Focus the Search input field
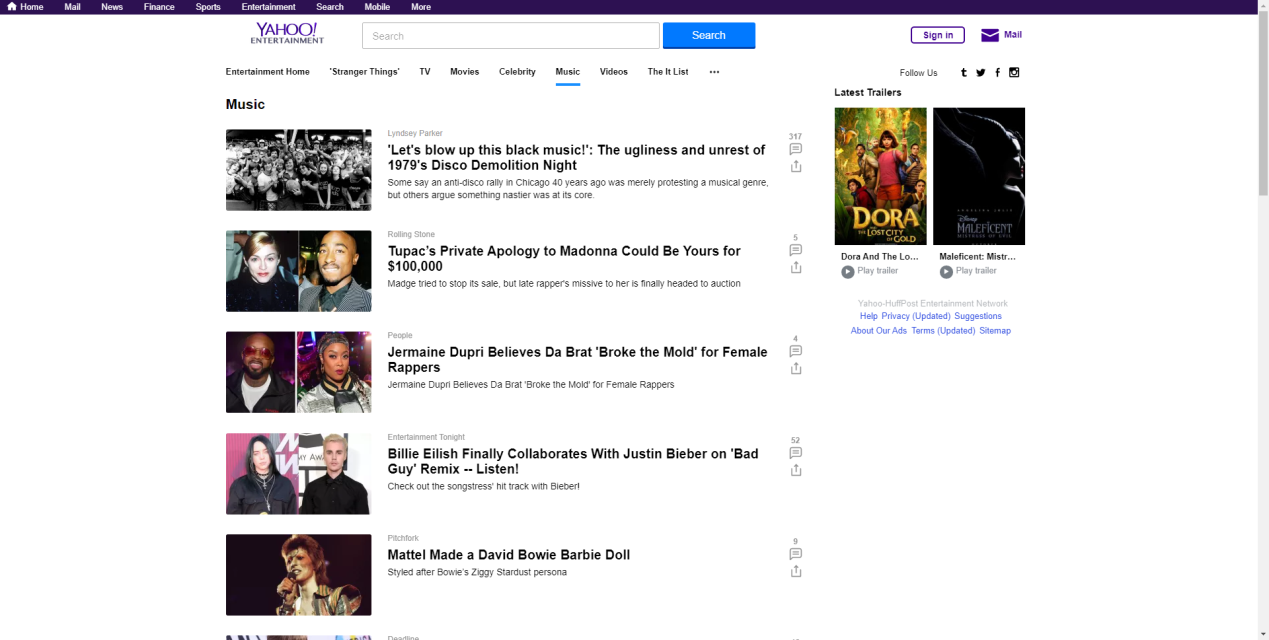The width and height of the screenshot is (1269, 640). click(511, 35)
